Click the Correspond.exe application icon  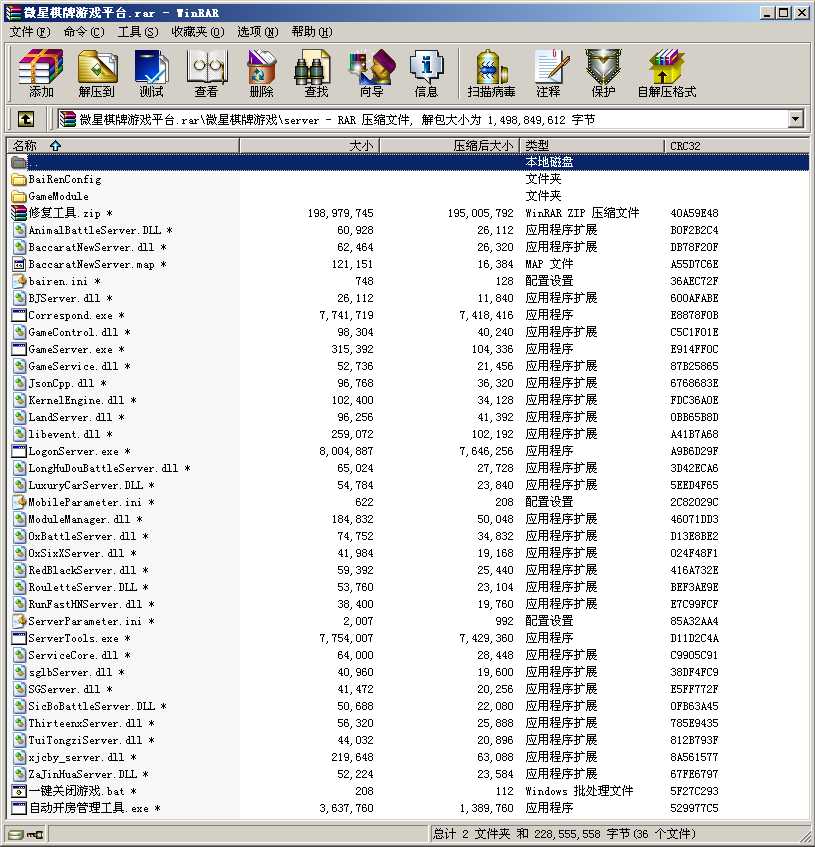(19, 315)
